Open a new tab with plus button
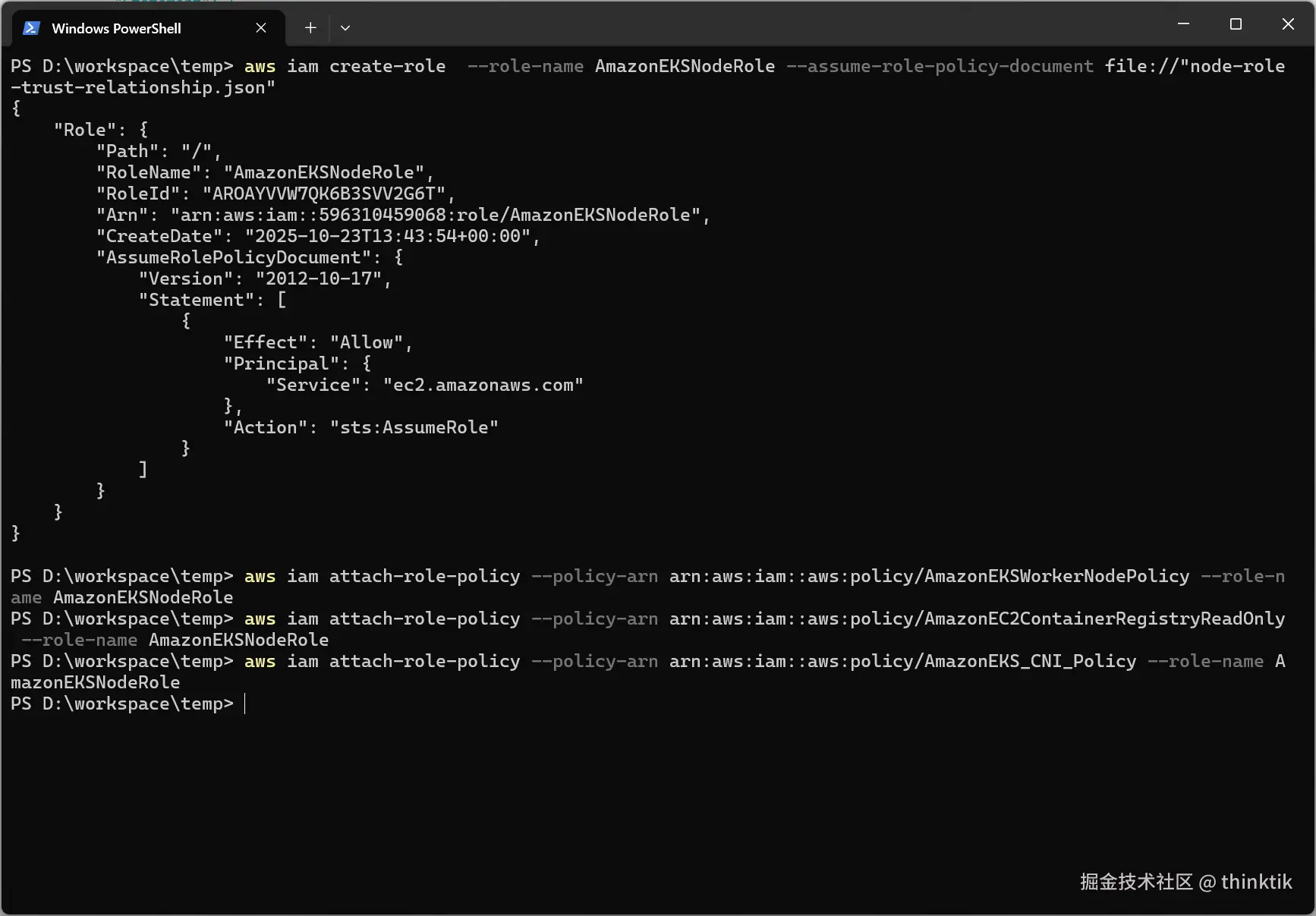The height and width of the screenshot is (916, 1316). pos(310,28)
